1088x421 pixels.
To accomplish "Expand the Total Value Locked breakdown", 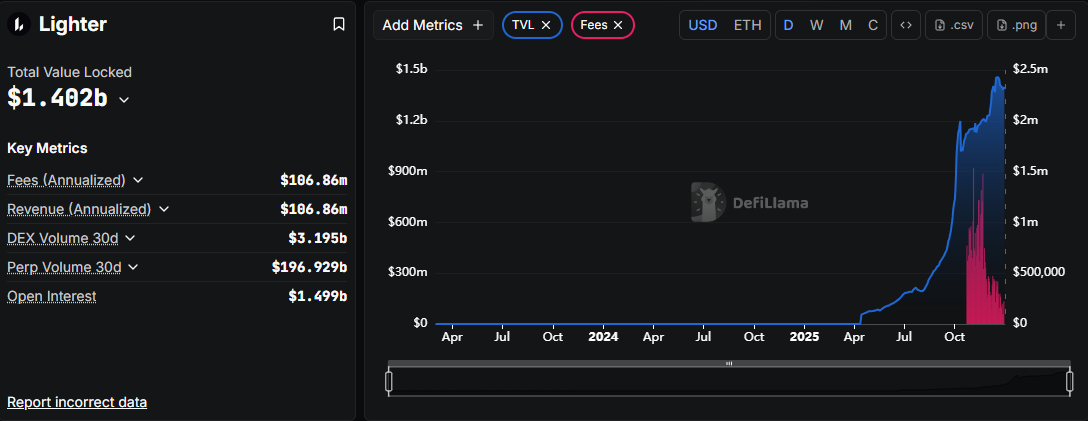I will (x=124, y=99).
